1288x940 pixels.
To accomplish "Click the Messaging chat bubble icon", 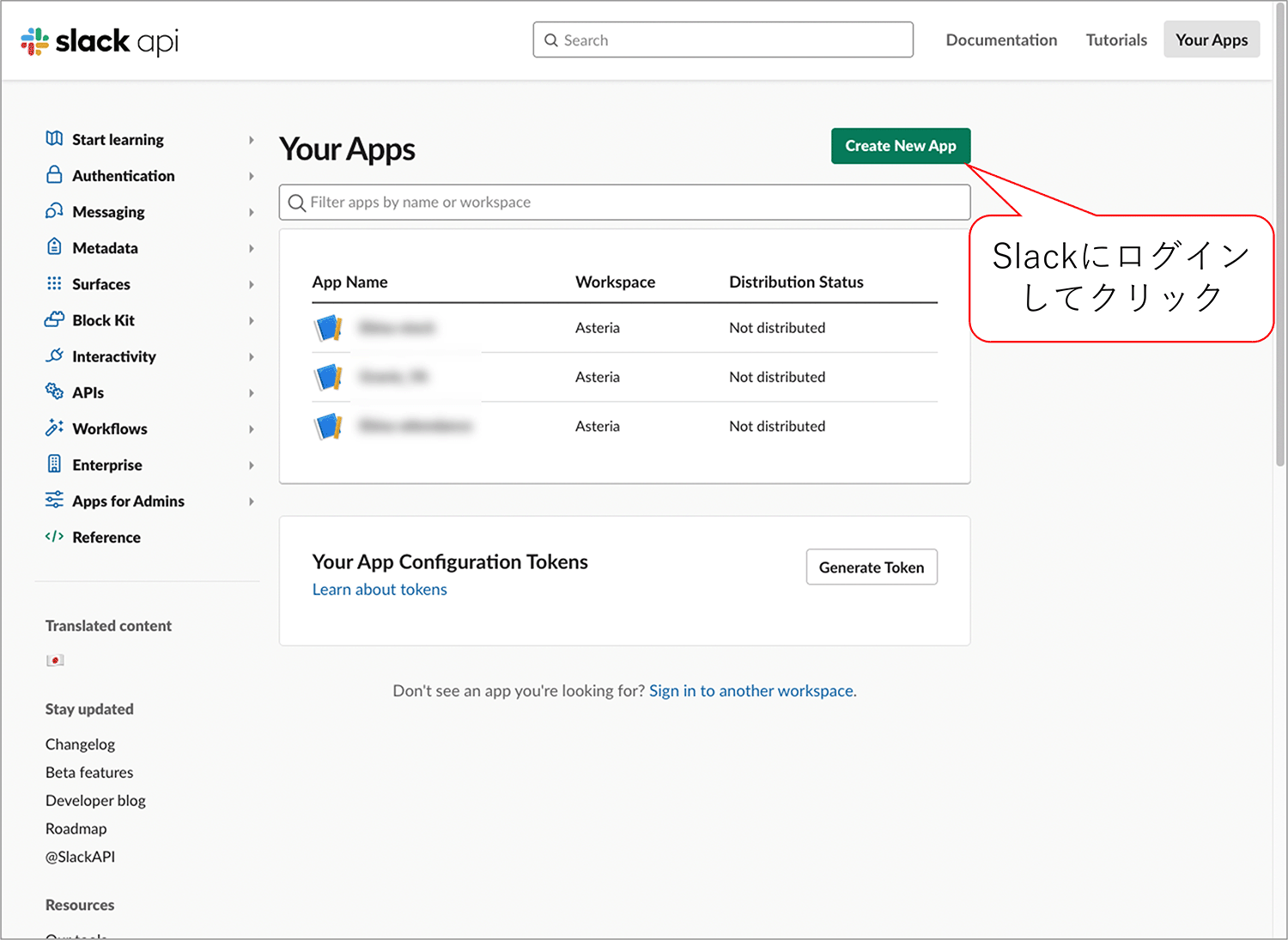I will click(54, 210).
